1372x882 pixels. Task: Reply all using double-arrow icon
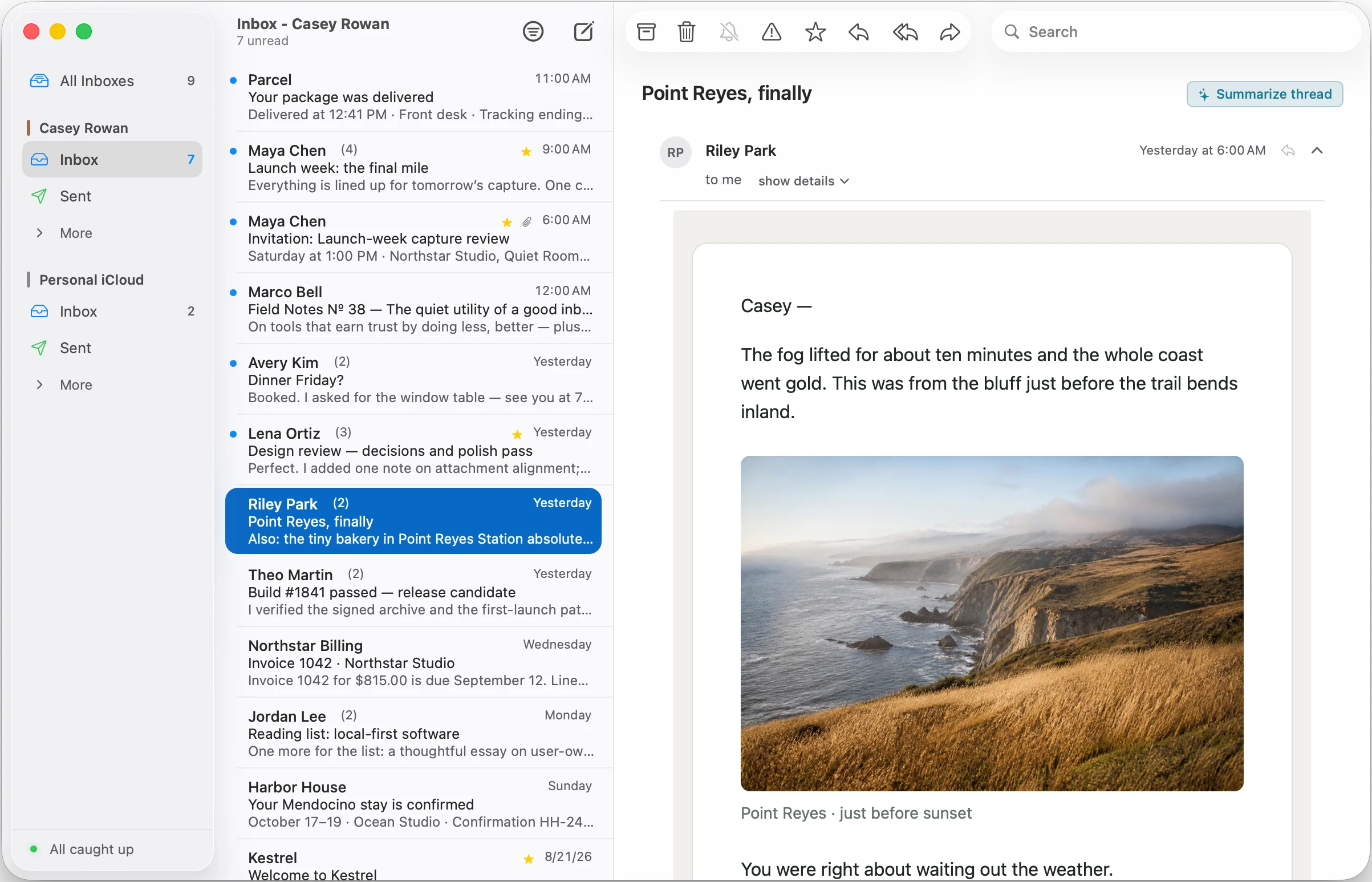[x=905, y=31]
